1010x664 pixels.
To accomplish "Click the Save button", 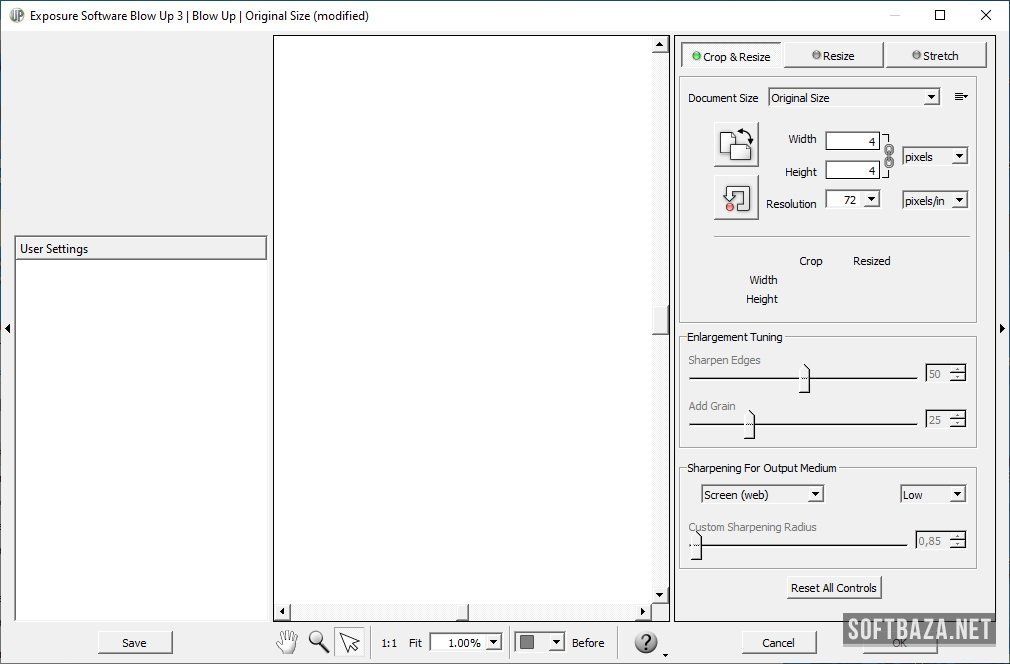I will pyautogui.click(x=134, y=643).
